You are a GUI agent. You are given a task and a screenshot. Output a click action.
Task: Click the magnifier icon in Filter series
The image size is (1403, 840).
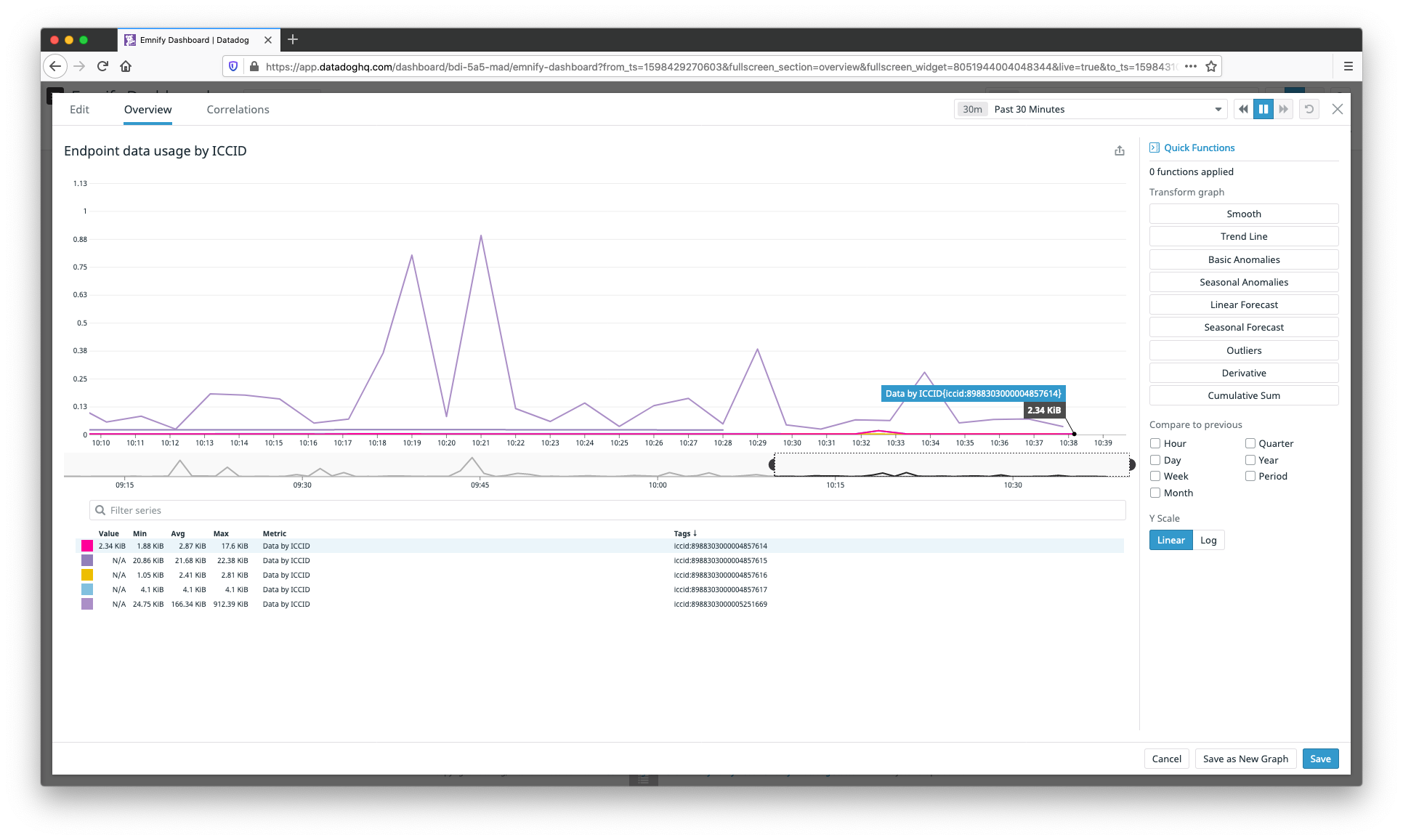click(x=99, y=510)
